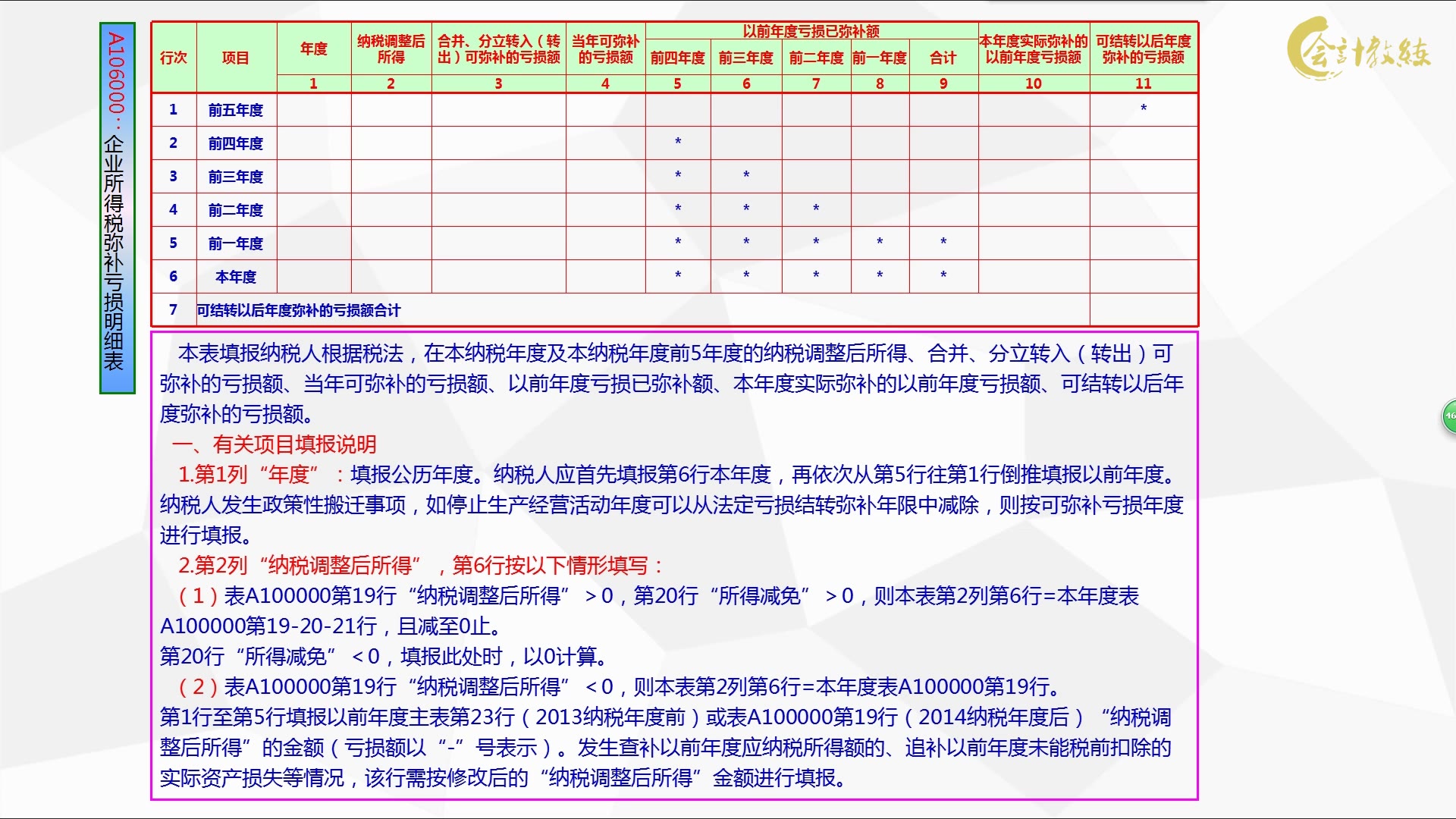Select the 项目 column header
Viewport: 1456px width, 819px height.
[236, 58]
